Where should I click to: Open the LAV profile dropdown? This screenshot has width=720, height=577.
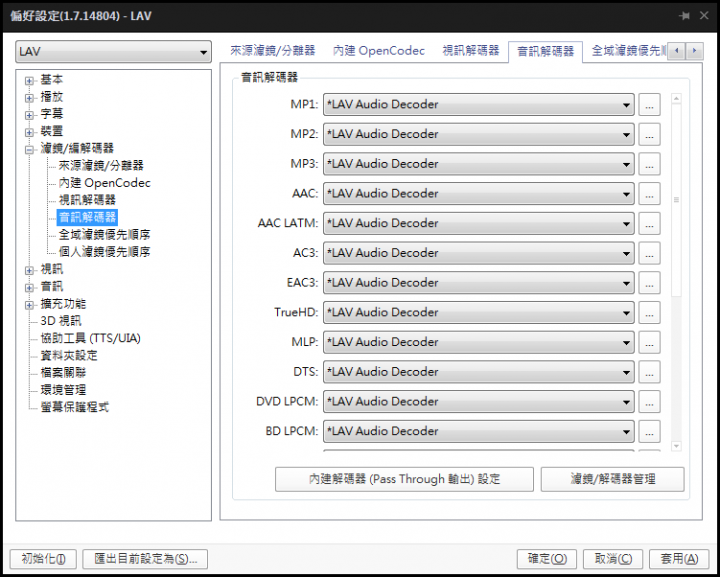(113, 51)
